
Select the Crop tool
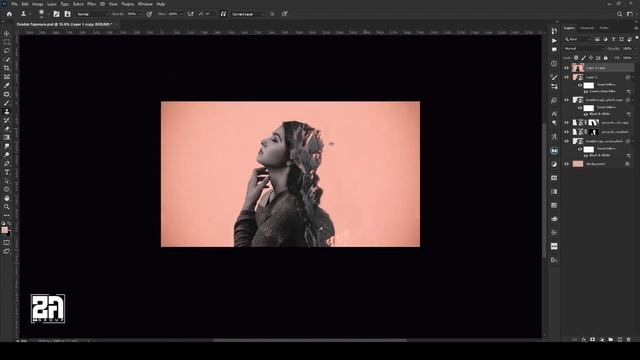pyautogui.click(x=7, y=68)
